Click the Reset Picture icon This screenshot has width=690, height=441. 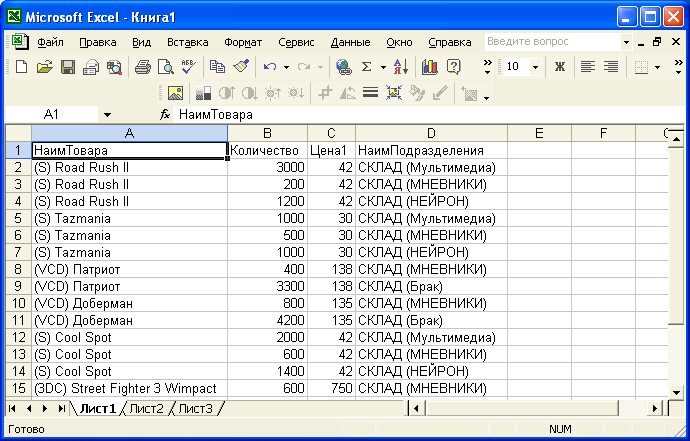[470, 93]
